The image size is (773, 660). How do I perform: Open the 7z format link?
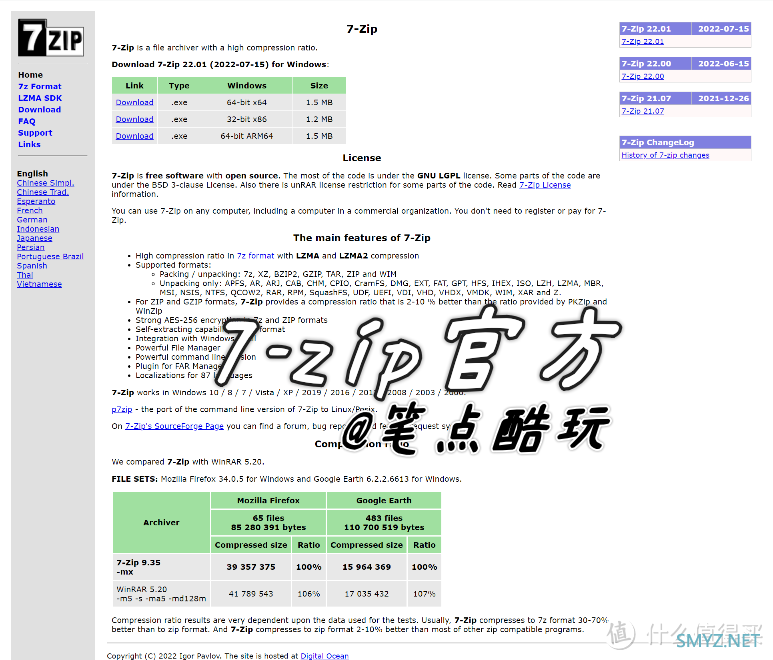pos(255,256)
